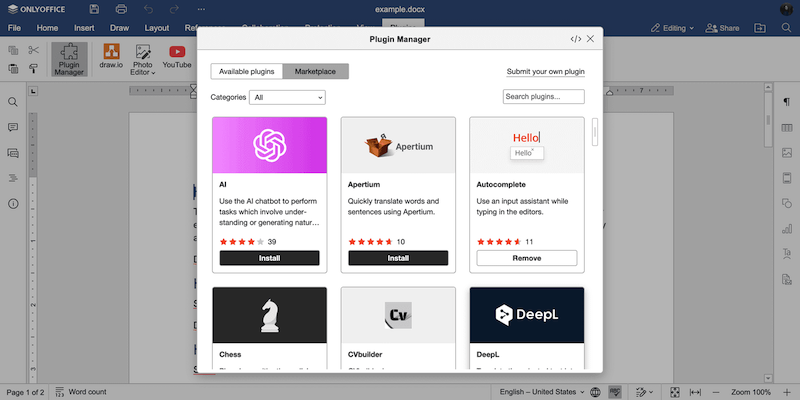Click the Search plugins input field
This screenshot has width=800, height=400.
(x=543, y=97)
